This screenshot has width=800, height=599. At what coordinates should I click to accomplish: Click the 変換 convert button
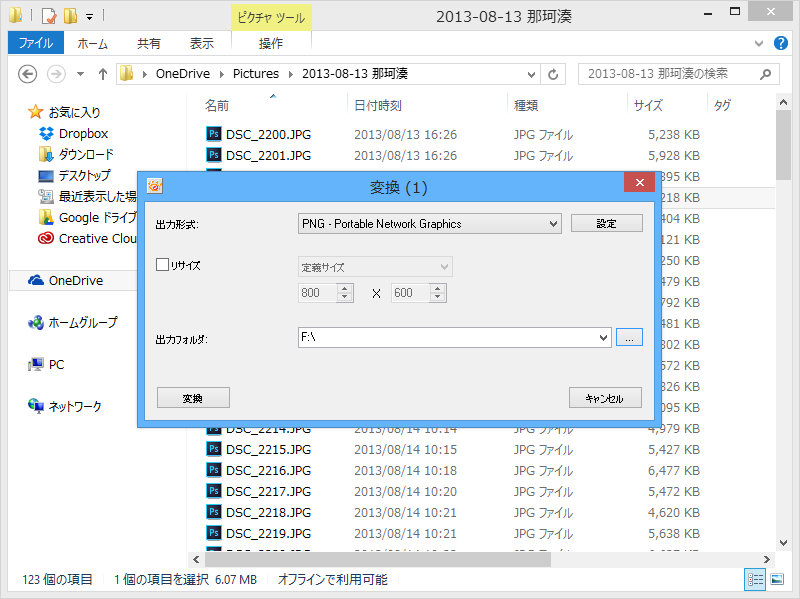[193, 398]
